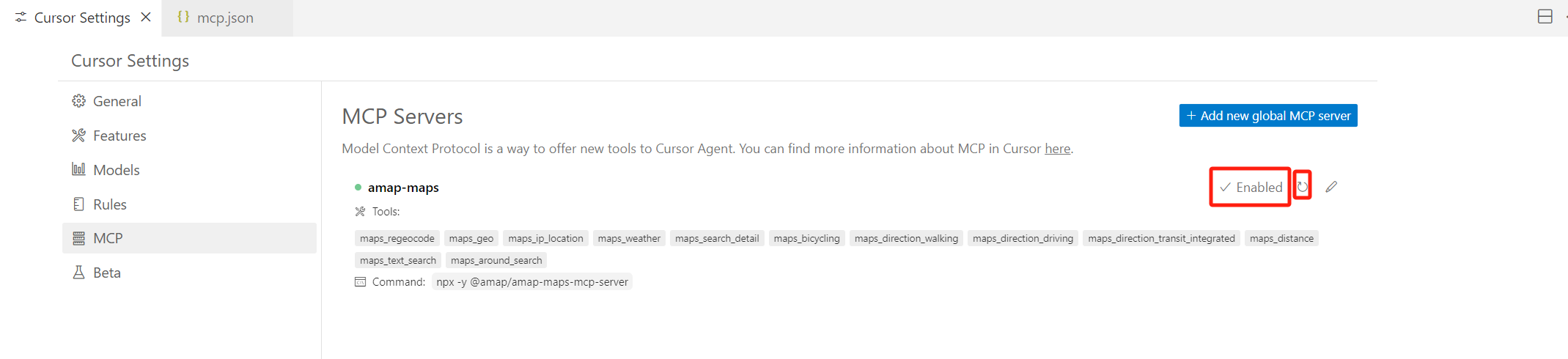
Task: Follow the "here" link about MCP
Action: click(1057, 149)
